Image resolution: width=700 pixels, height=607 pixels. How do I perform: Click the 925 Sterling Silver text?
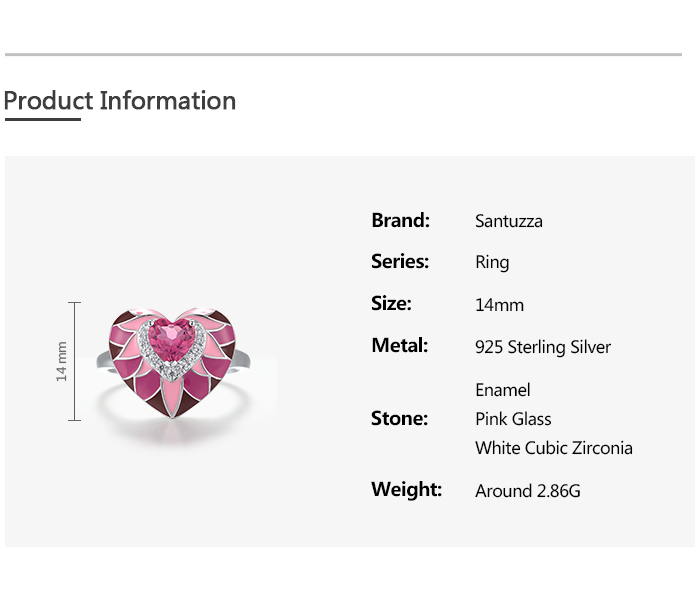pos(543,348)
